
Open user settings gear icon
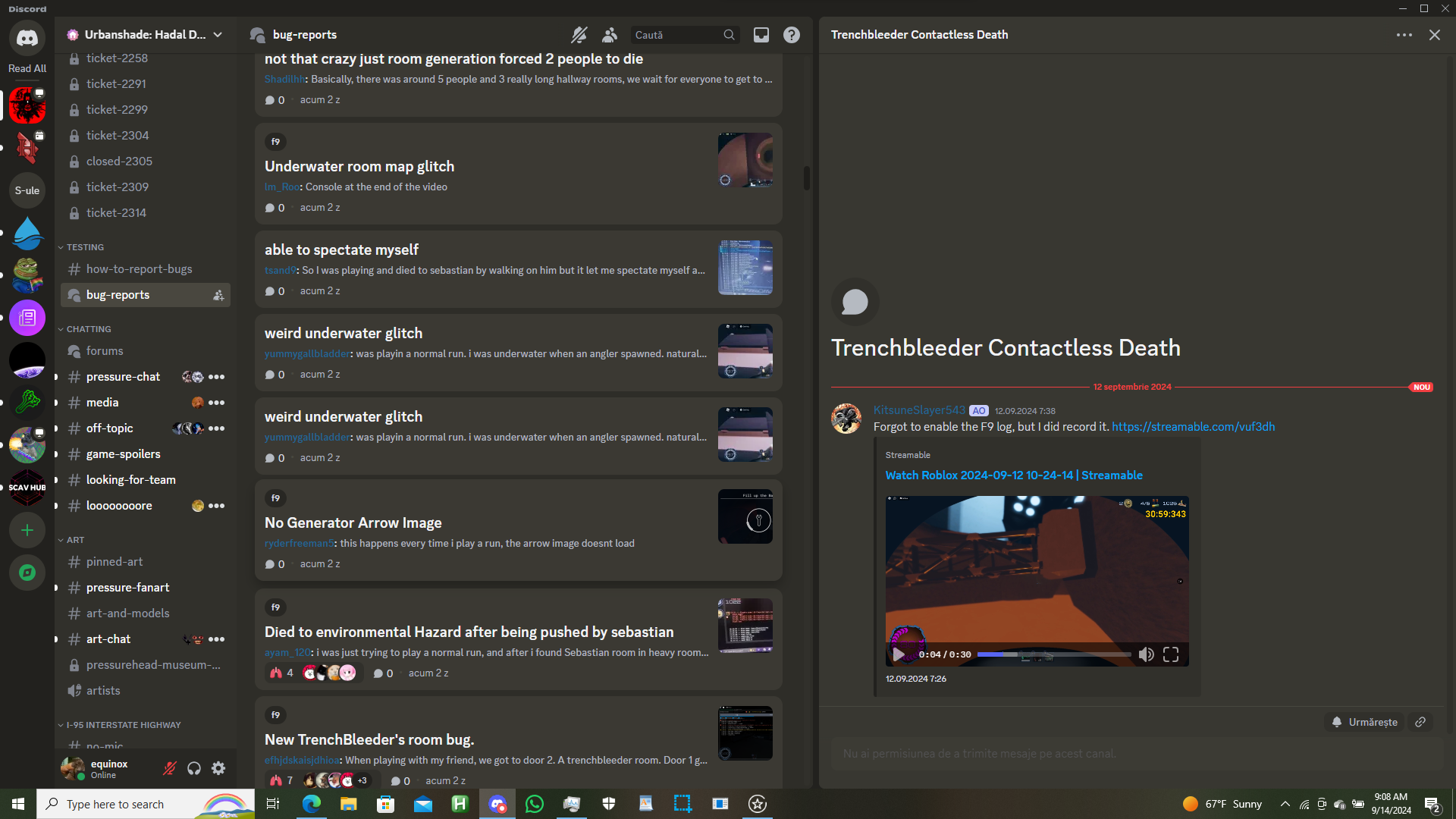(x=218, y=769)
